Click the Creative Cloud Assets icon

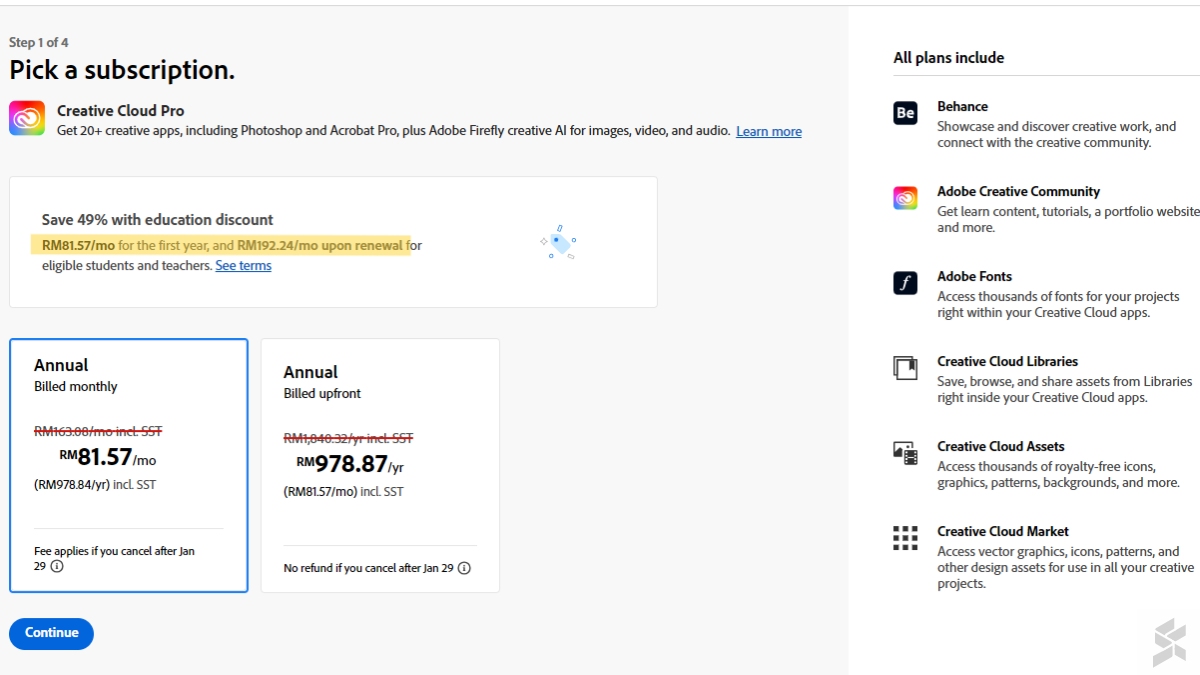coord(905,454)
